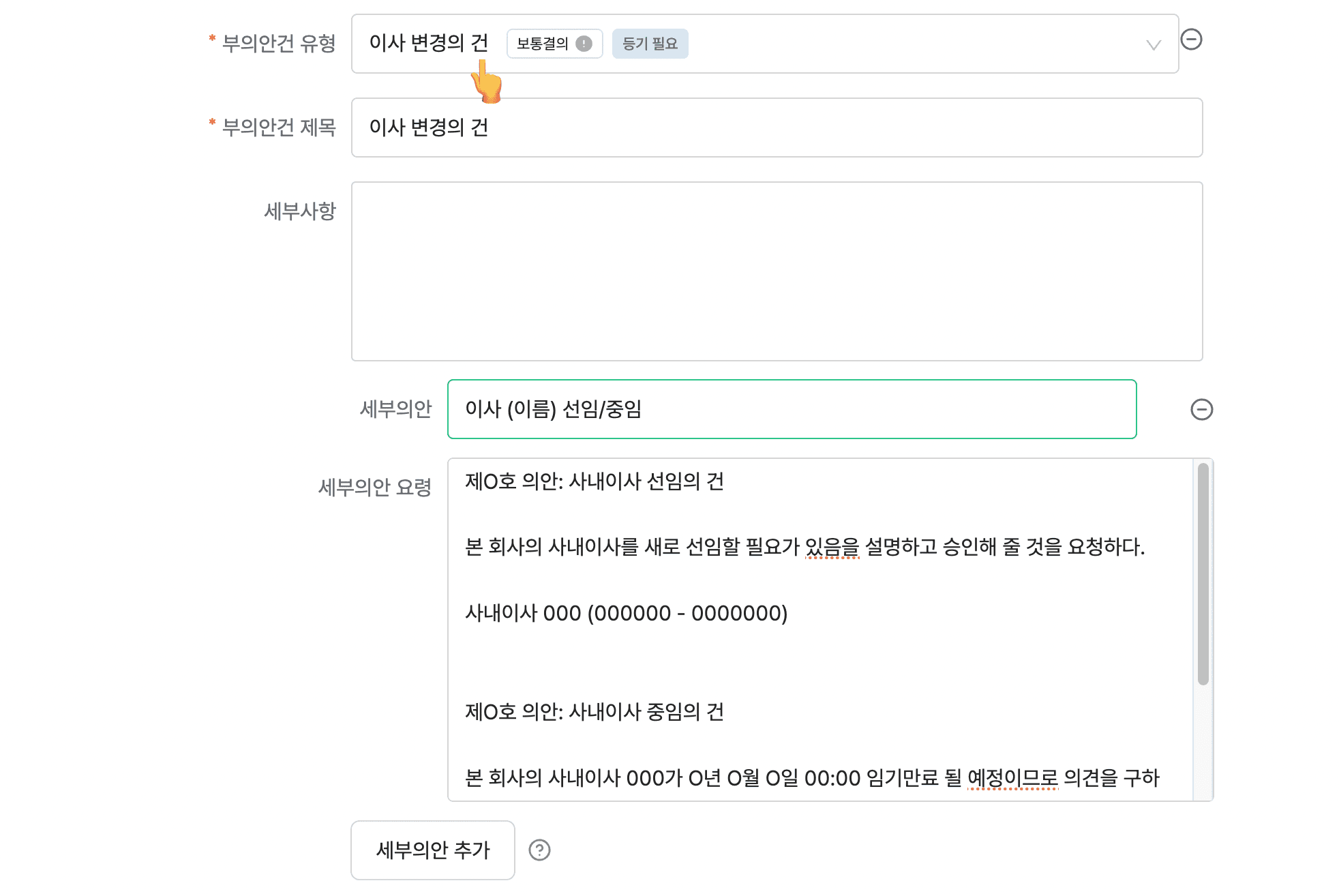Screen dimensions: 1339x896
Task: Open the 이사 변경의 건 type selector
Action: tap(765, 44)
